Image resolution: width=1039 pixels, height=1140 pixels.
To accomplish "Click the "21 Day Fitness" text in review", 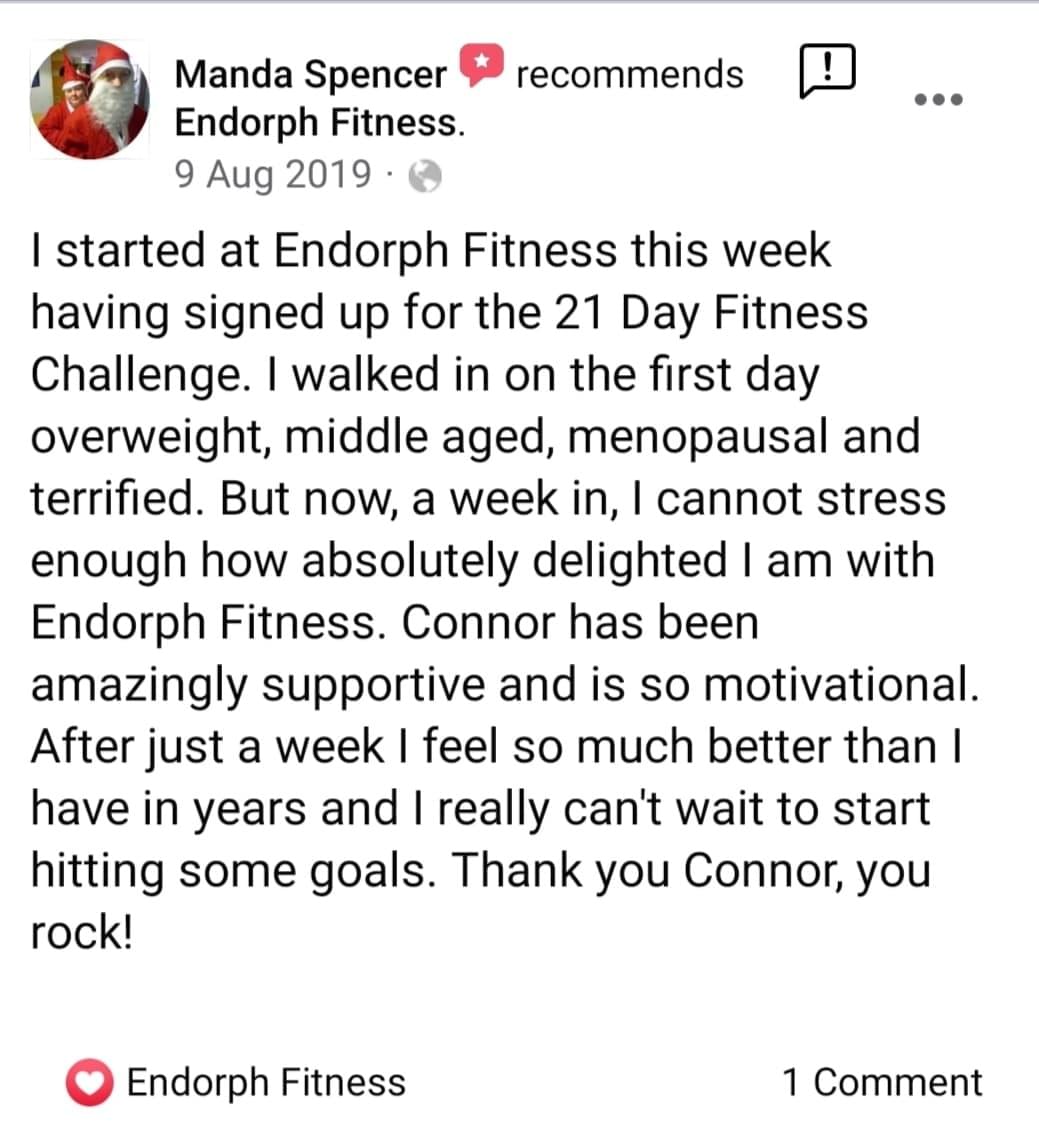I will coord(710,313).
